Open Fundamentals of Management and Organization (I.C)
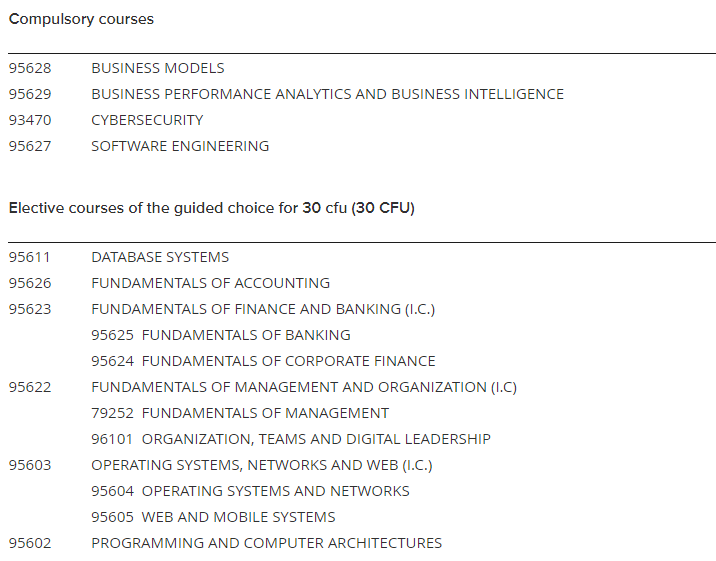716x561 pixels. coord(304,387)
